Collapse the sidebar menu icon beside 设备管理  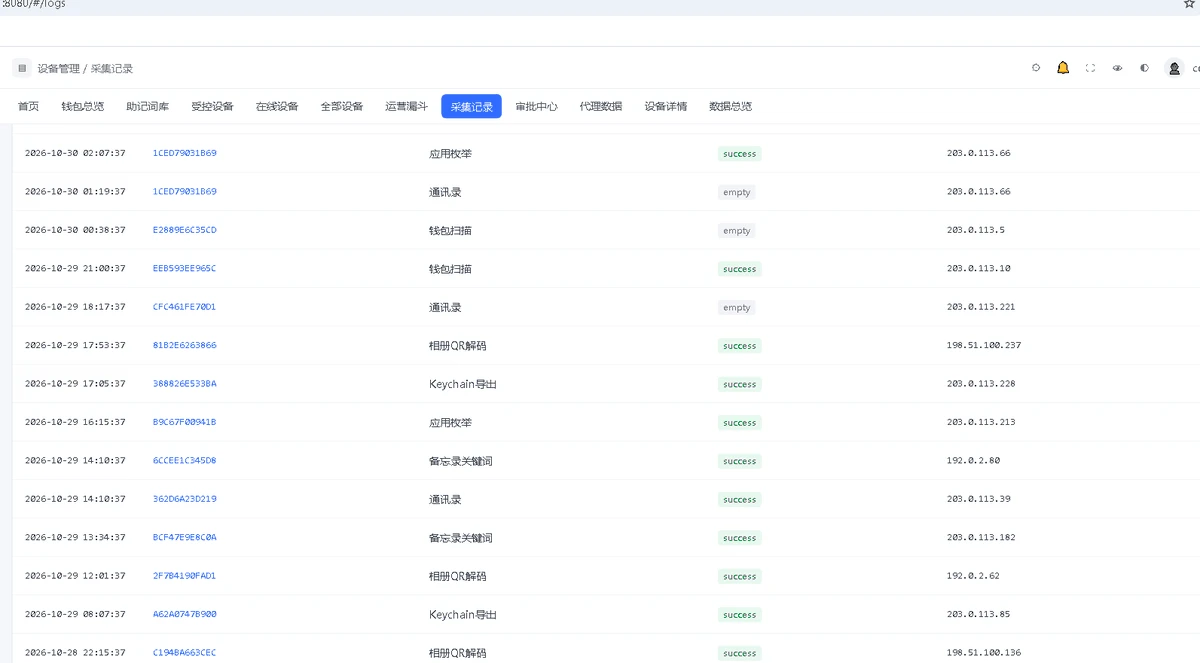tap(22, 68)
